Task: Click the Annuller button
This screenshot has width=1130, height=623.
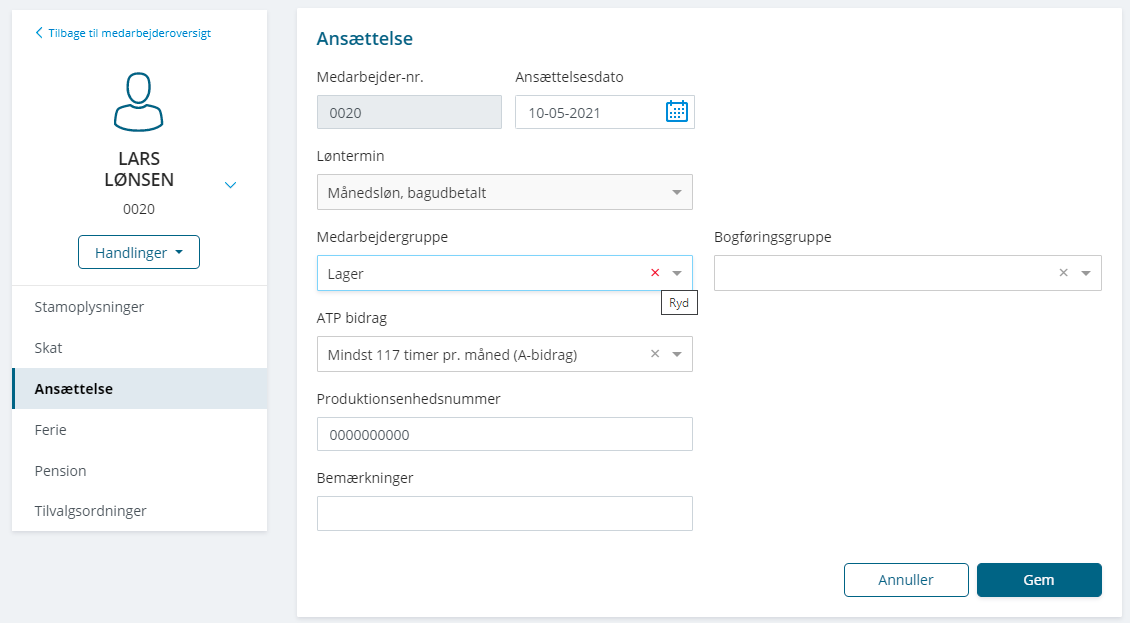Action: [906, 580]
